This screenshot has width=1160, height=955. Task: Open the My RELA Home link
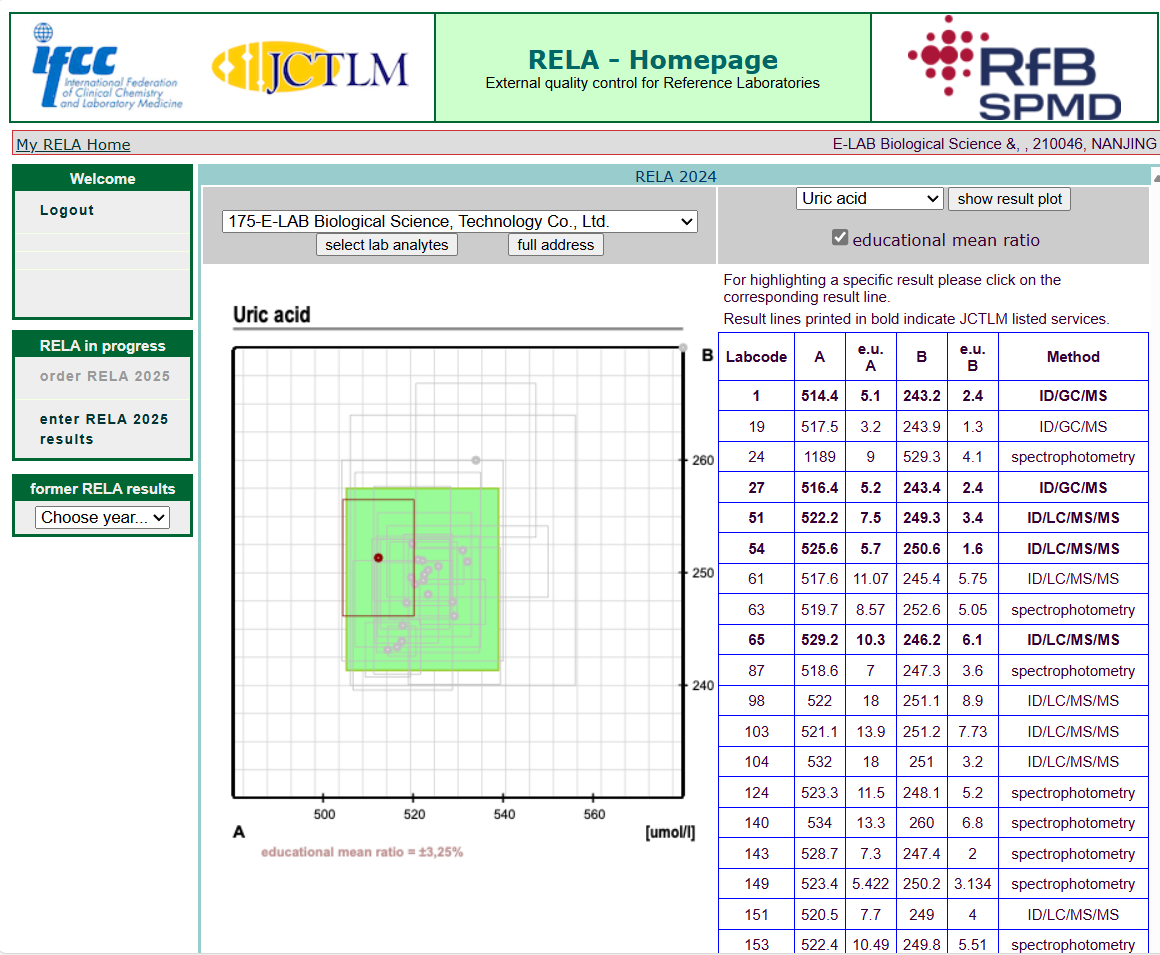(x=73, y=144)
